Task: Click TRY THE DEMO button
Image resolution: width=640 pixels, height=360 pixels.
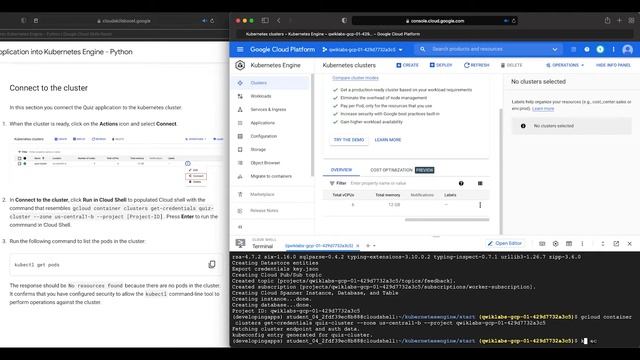Action: tap(349, 140)
